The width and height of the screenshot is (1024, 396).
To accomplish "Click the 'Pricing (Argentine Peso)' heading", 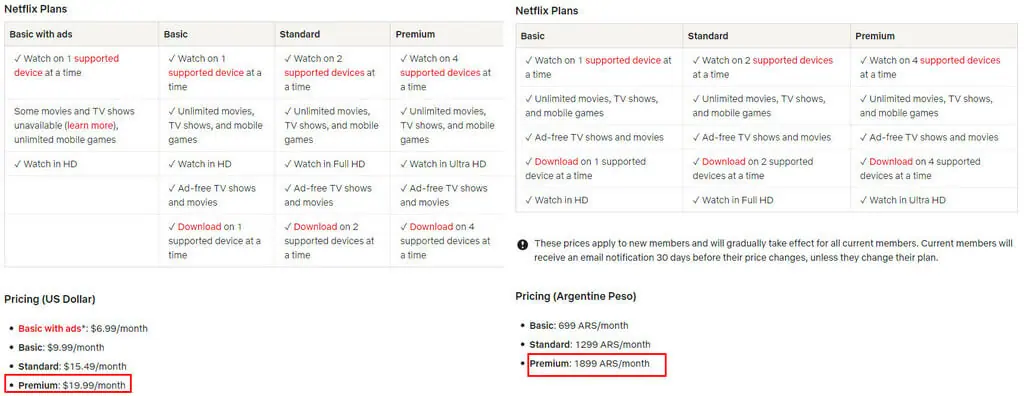I will 576,297.
